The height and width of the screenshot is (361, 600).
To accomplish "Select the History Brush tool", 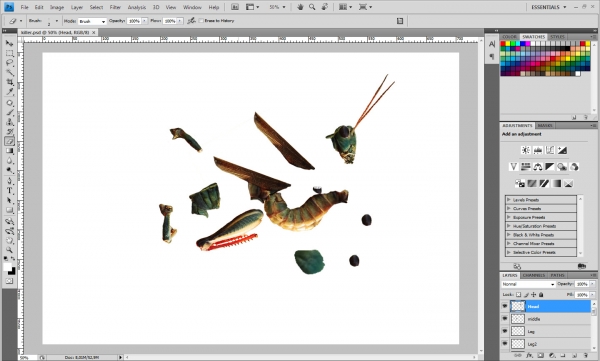I will click(x=9, y=132).
